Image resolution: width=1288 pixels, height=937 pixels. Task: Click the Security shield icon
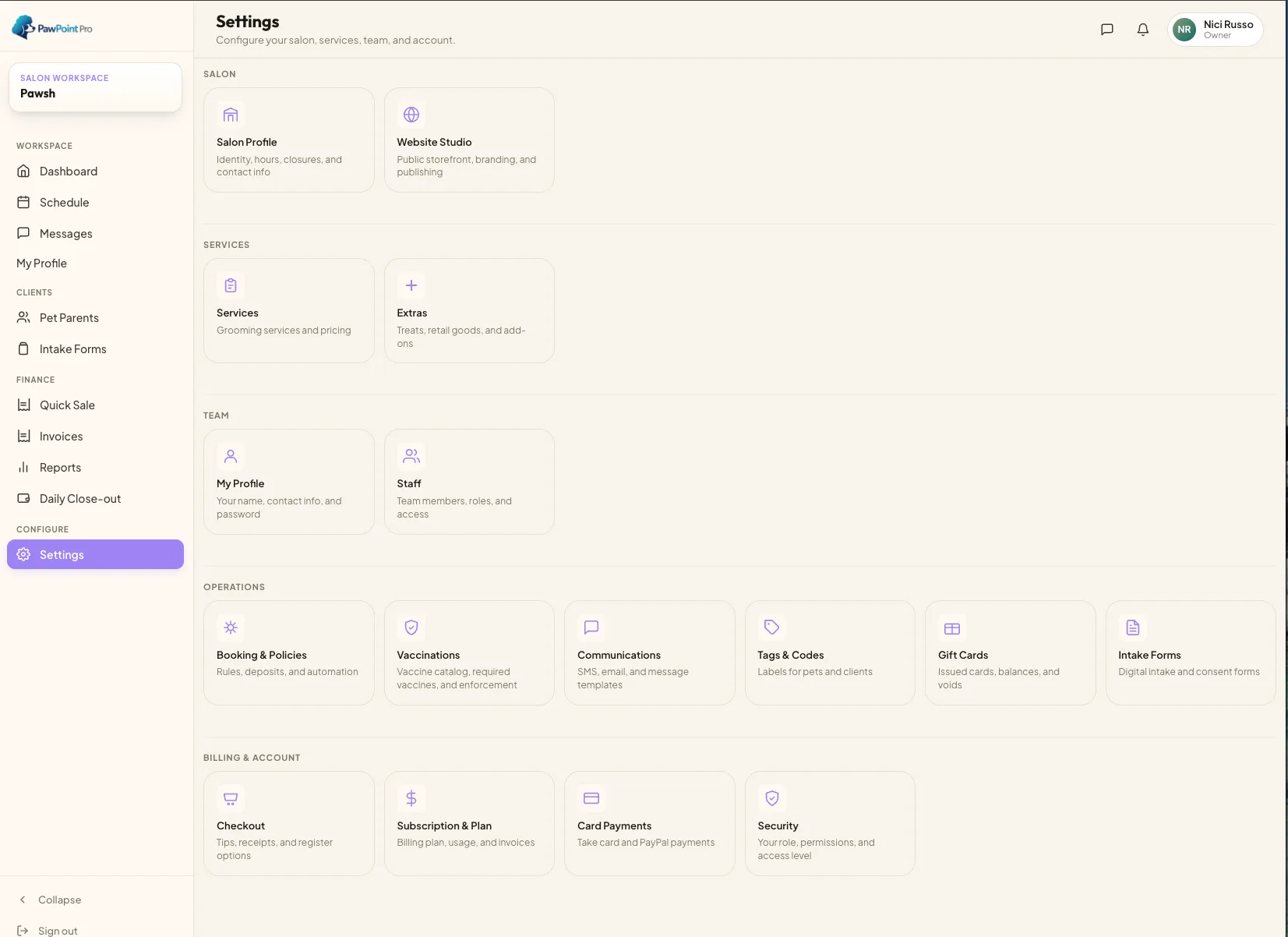pos(772,798)
